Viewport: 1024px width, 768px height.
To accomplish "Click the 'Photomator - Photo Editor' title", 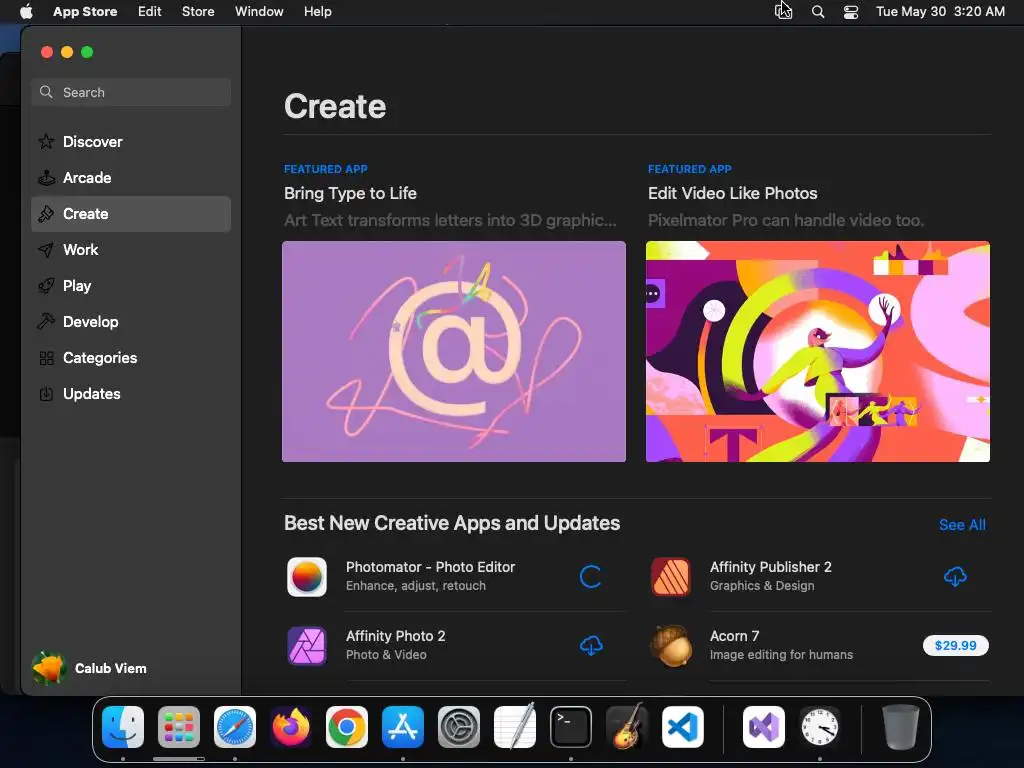I will pos(430,567).
